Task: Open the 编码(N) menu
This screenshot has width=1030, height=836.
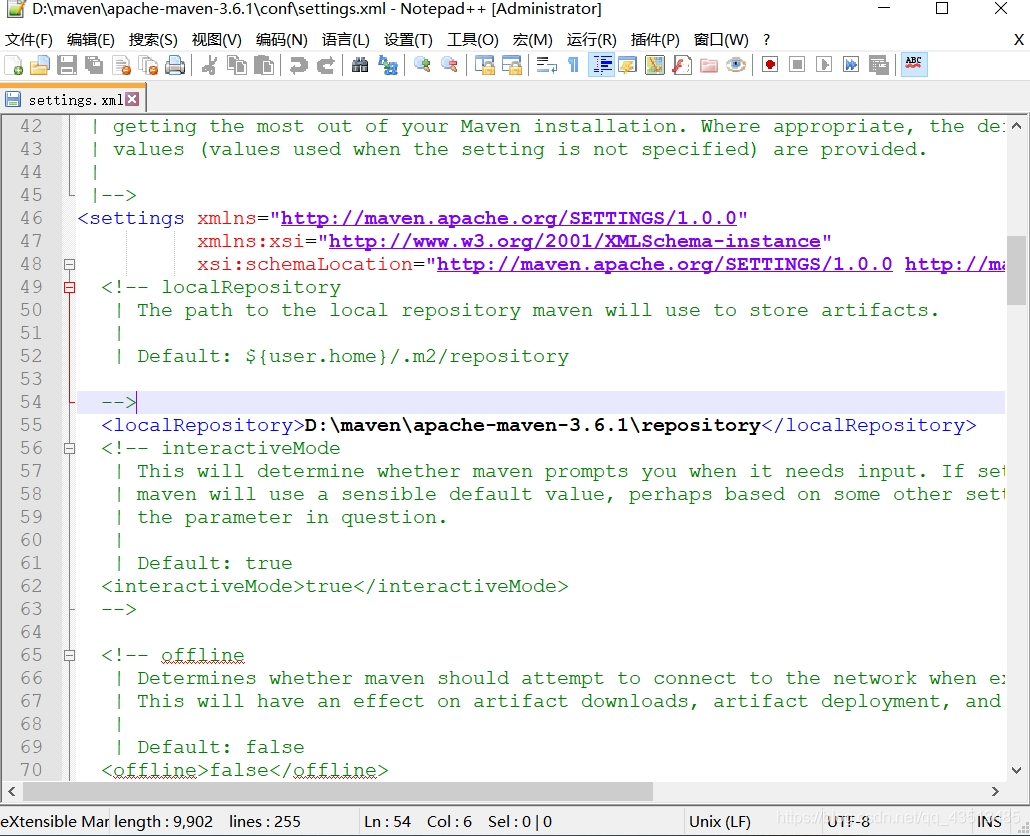Action: click(x=281, y=40)
